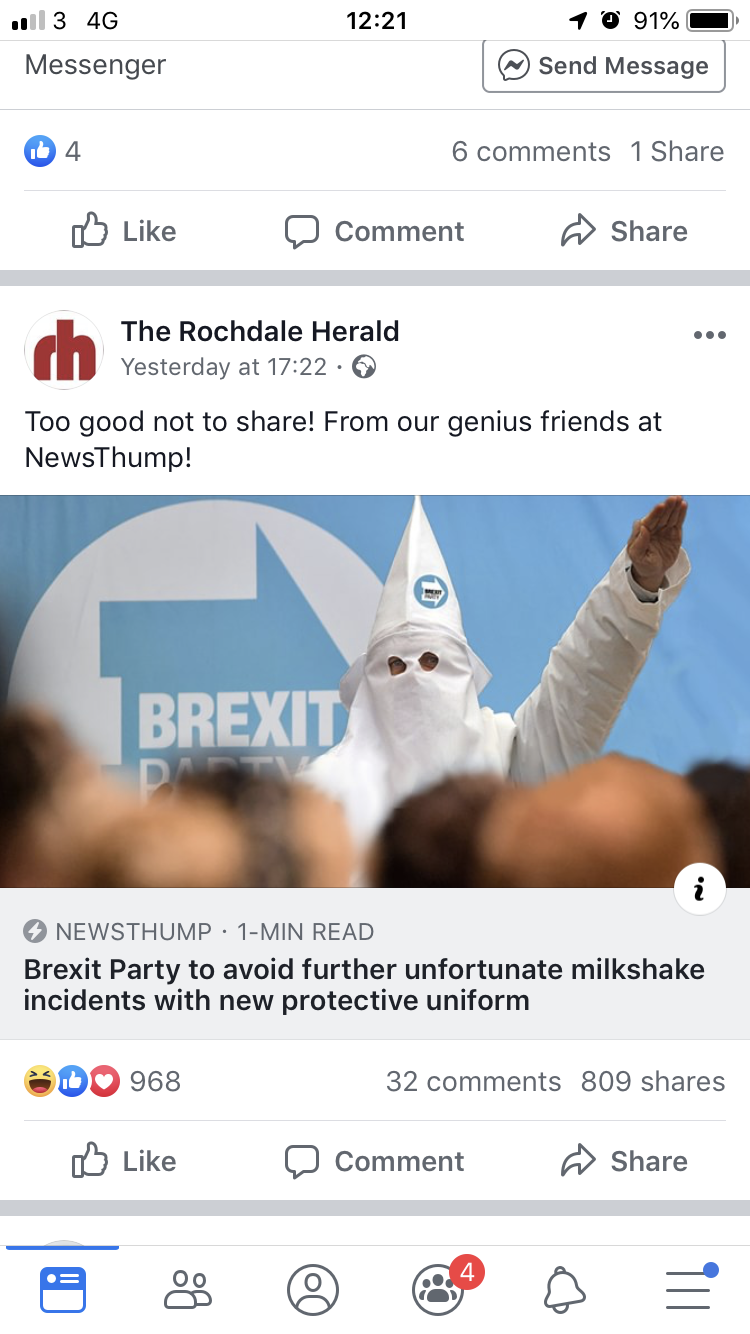View the 32 comments
This screenshot has height=1334, width=750.
[474, 1081]
